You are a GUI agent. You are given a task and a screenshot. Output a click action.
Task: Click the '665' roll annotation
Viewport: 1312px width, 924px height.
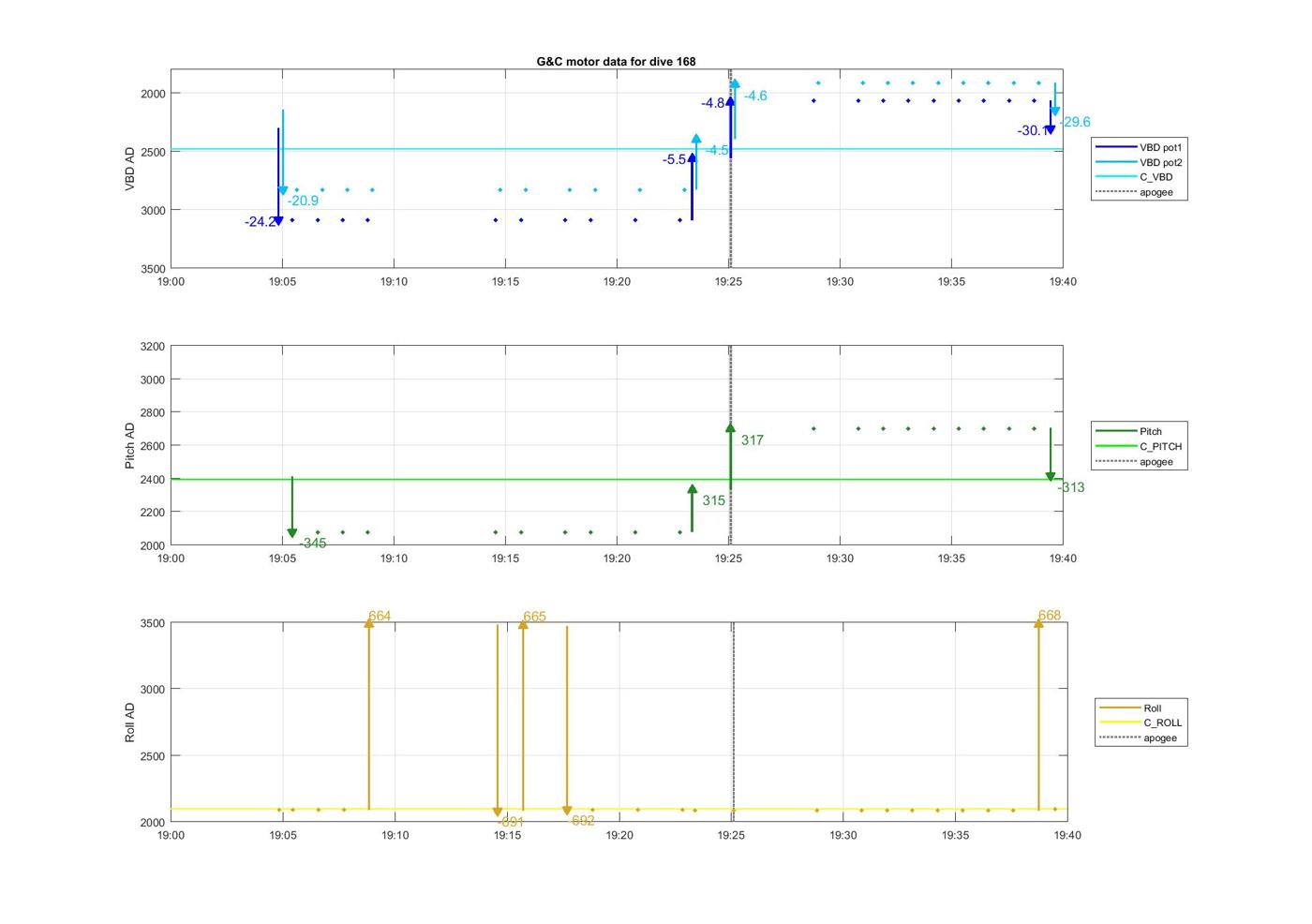[534, 617]
